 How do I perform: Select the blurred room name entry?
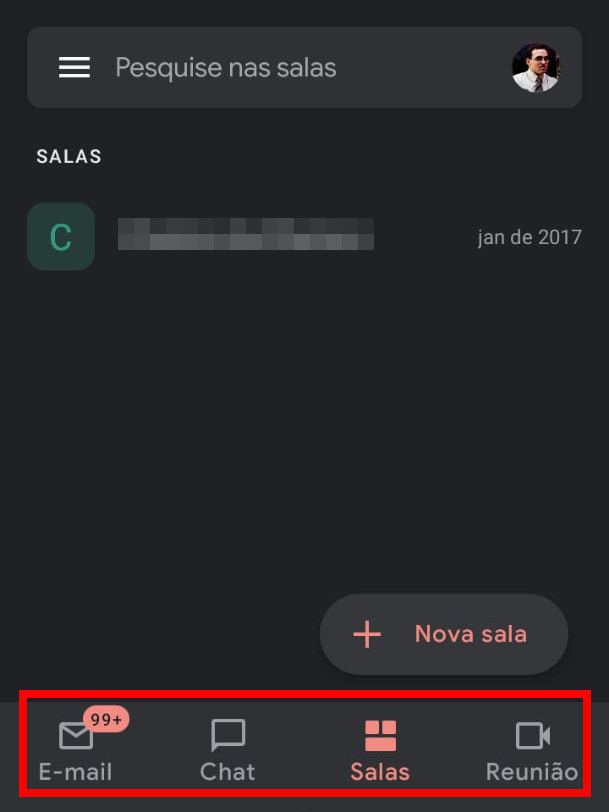click(245, 234)
